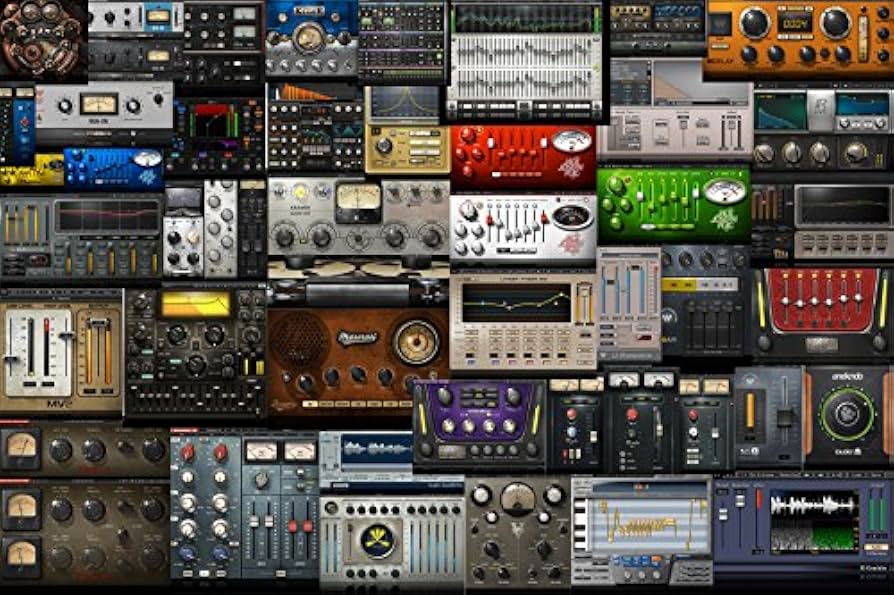Open the brown vintage radio style plugin

tap(358, 362)
